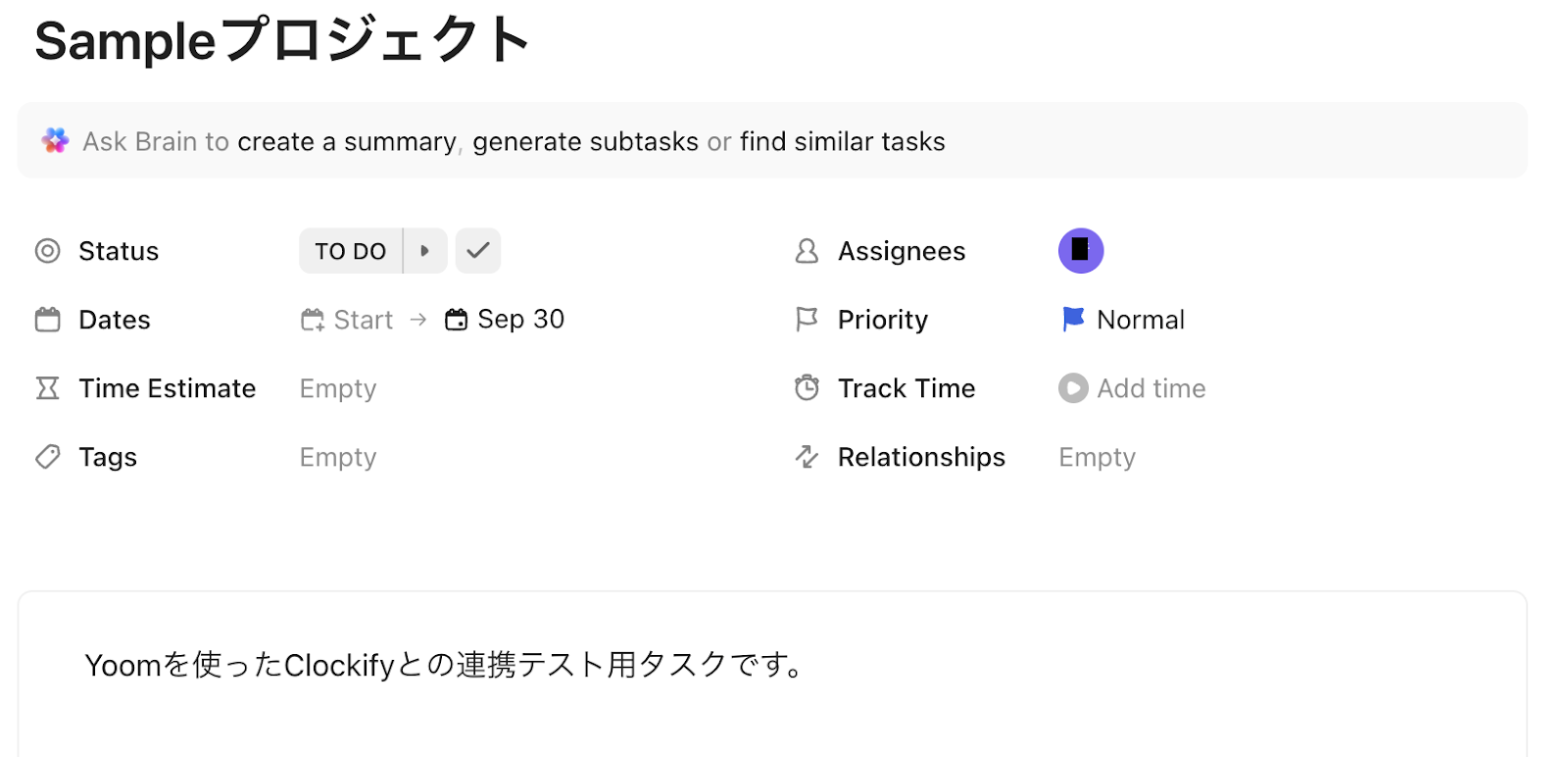The image size is (1568, 757).
Task: Click the Time Estimate Empty field
Action: 337,388
